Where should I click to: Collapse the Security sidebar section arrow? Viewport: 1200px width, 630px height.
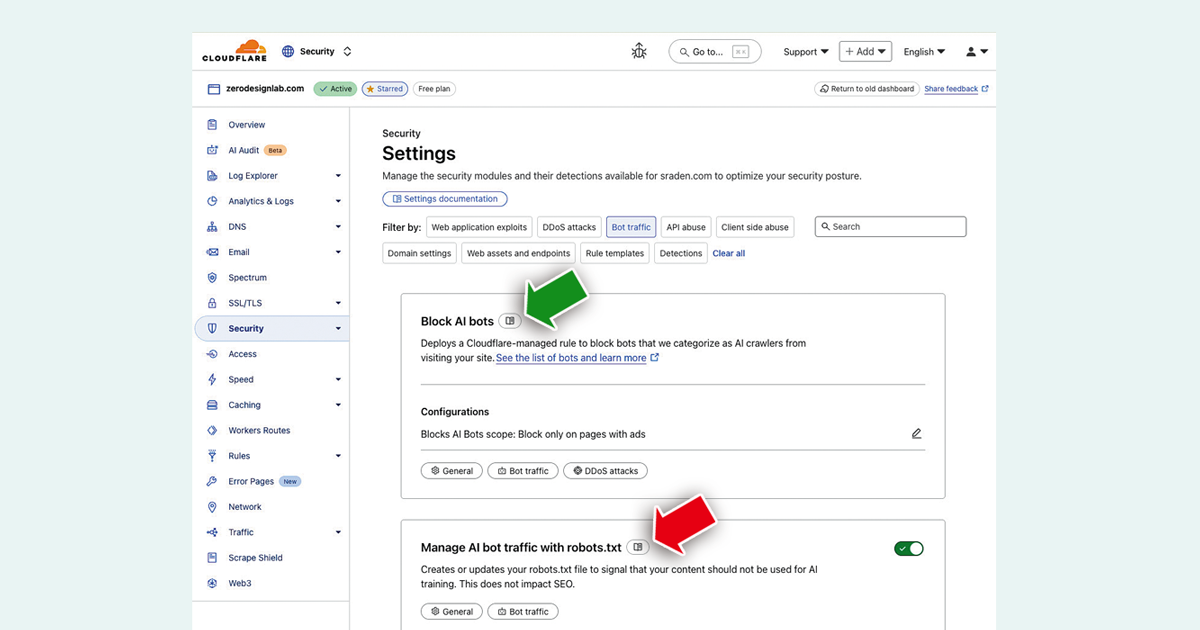338,328
